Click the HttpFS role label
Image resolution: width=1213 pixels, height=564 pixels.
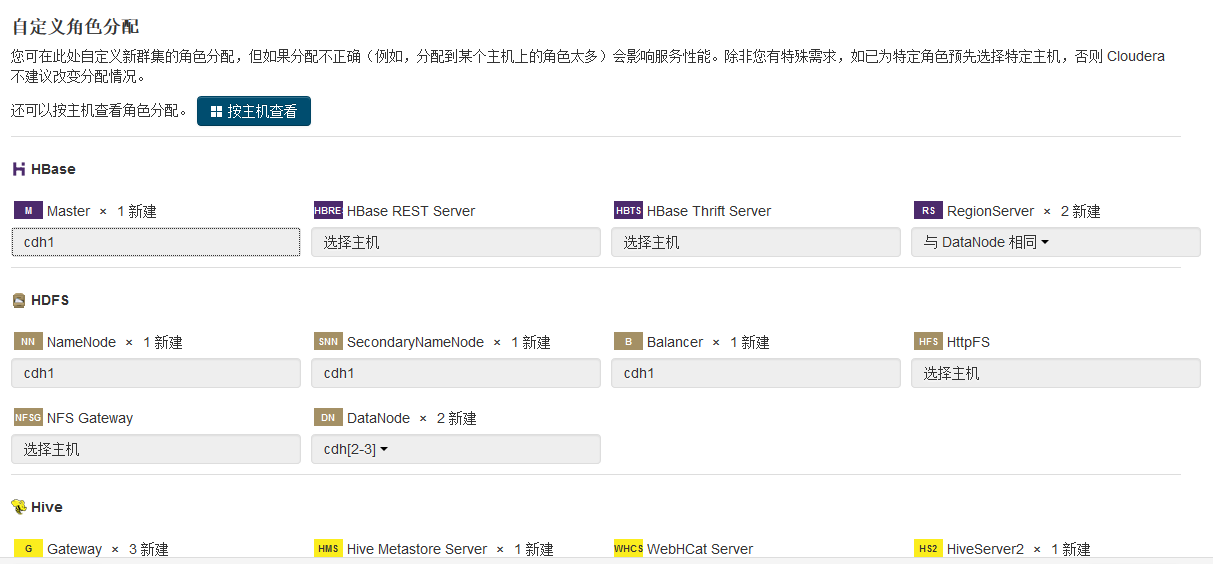(x=968, y=342)
